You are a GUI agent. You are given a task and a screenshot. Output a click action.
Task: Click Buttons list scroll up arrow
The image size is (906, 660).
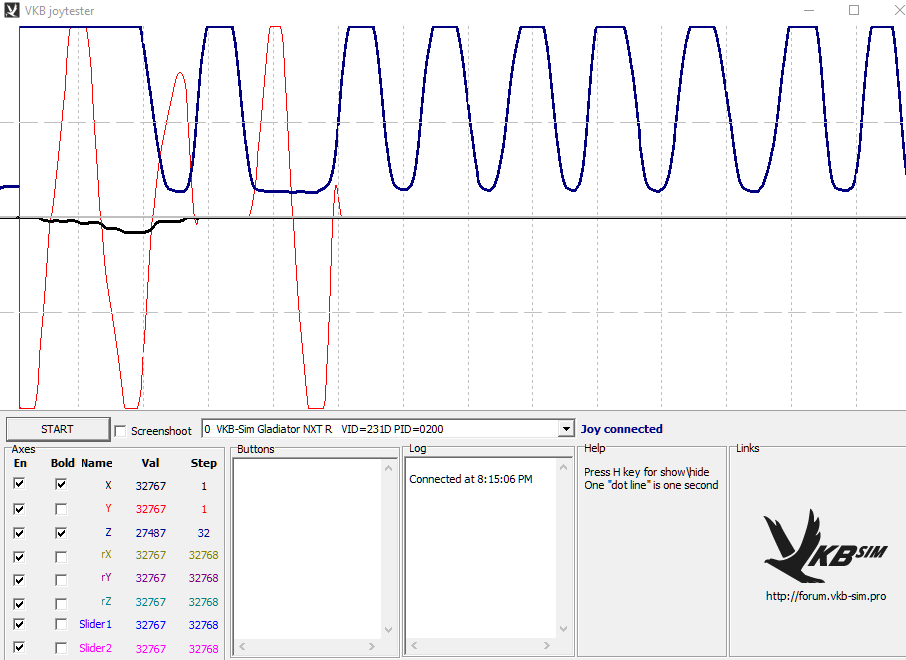[388, 468]
